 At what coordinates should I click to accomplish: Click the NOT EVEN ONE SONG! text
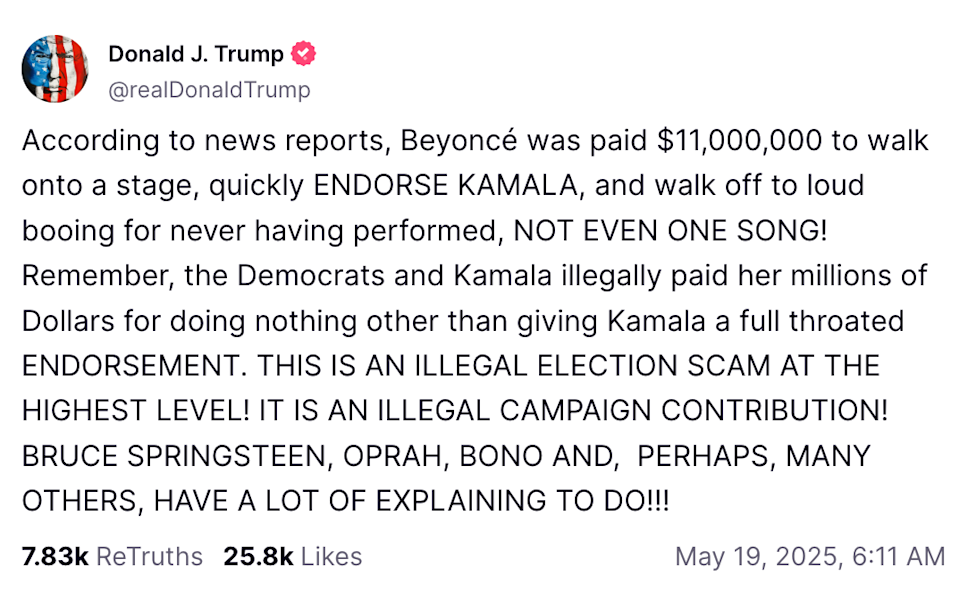click(x=670, y=231)
